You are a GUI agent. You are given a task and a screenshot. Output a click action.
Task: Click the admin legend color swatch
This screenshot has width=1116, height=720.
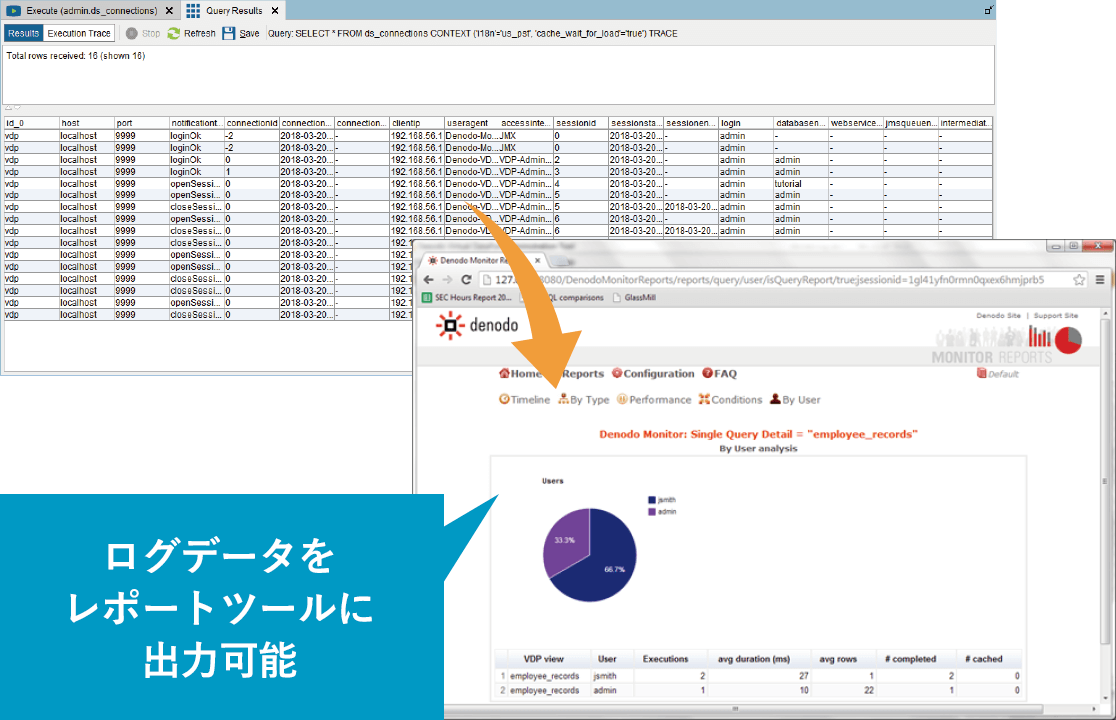coord(651,512)
